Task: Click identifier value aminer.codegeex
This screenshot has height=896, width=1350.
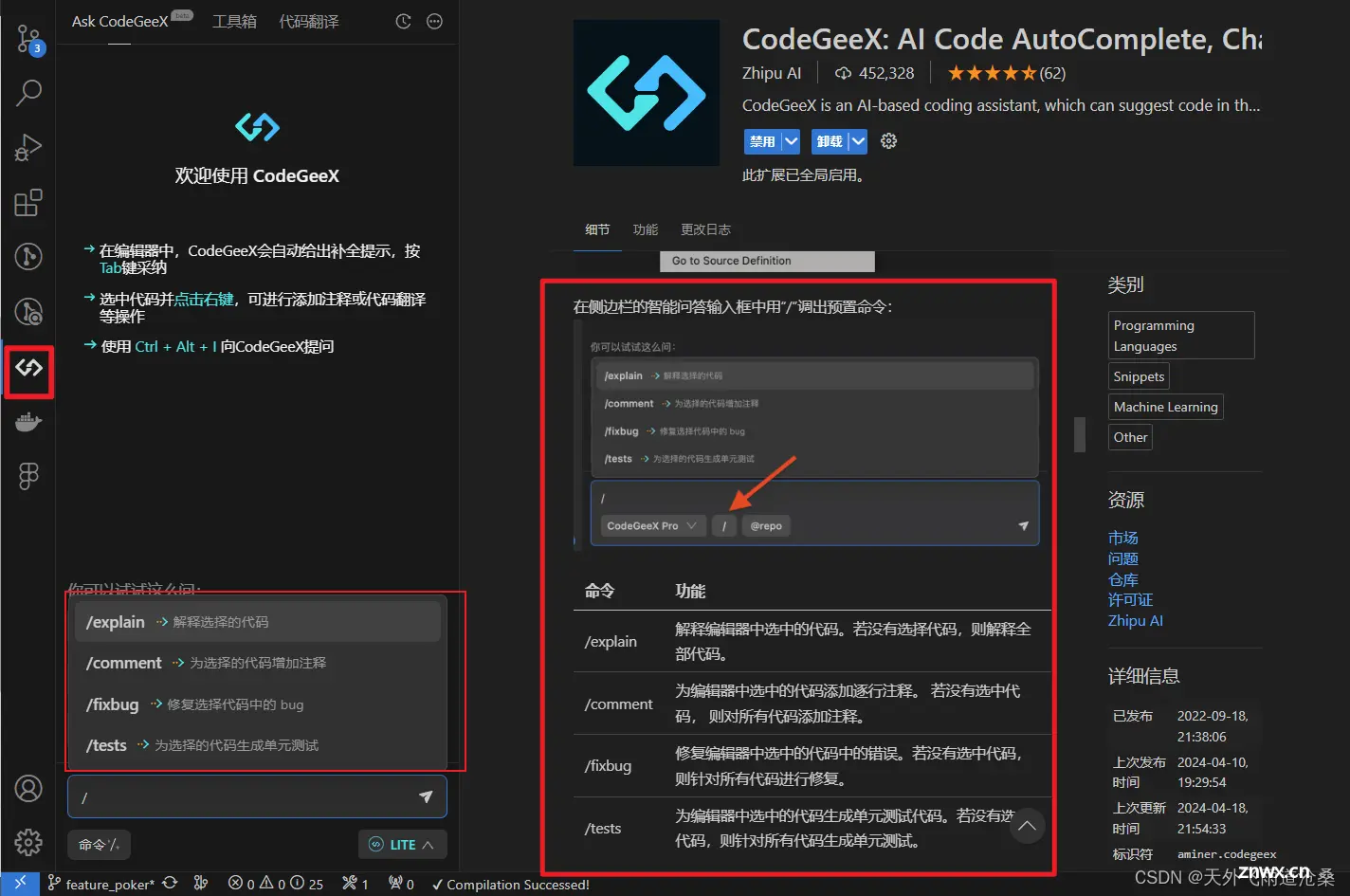Action: click(x=1227, y=854)
